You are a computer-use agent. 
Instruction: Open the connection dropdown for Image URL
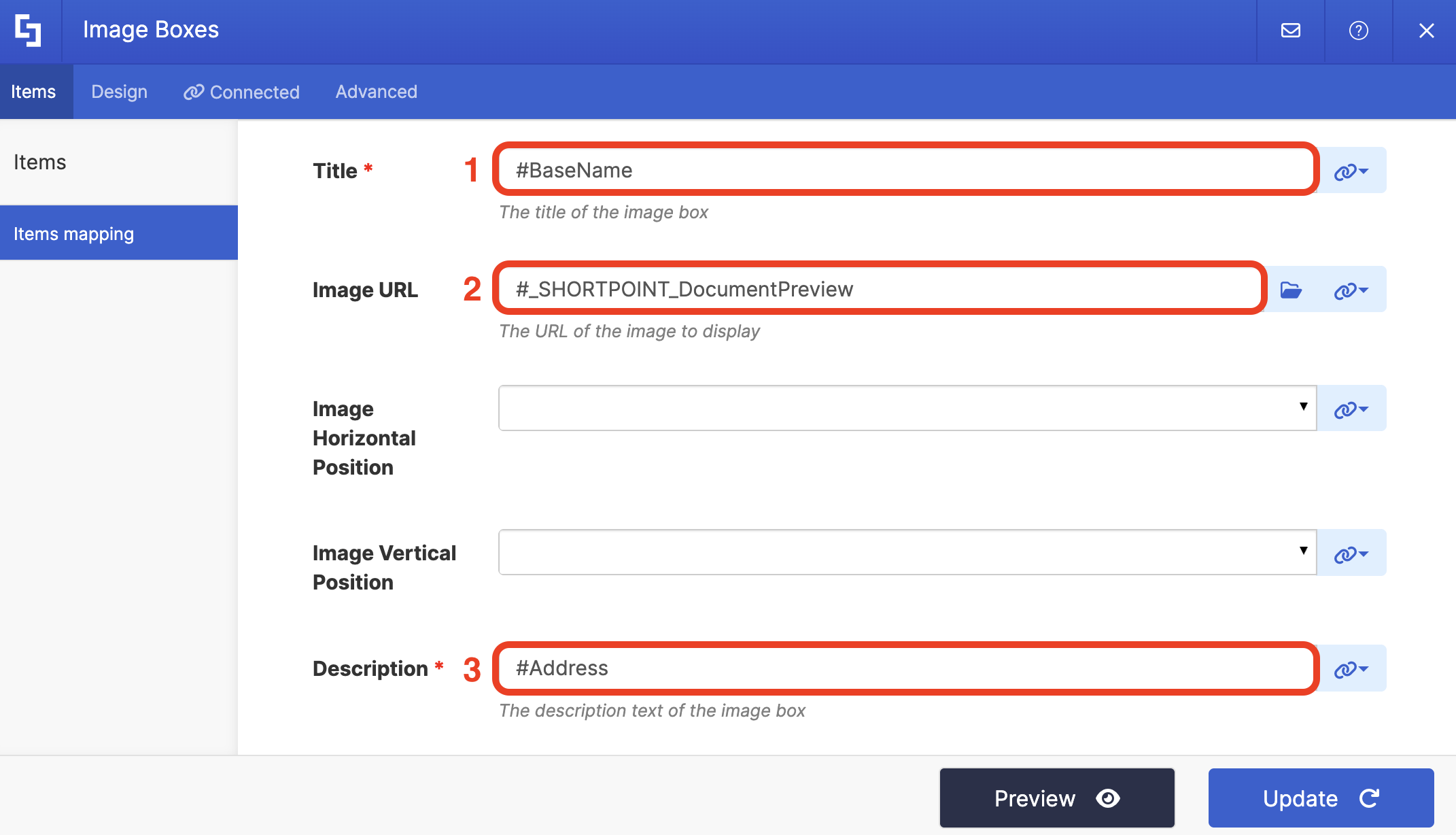(1351, 290)
